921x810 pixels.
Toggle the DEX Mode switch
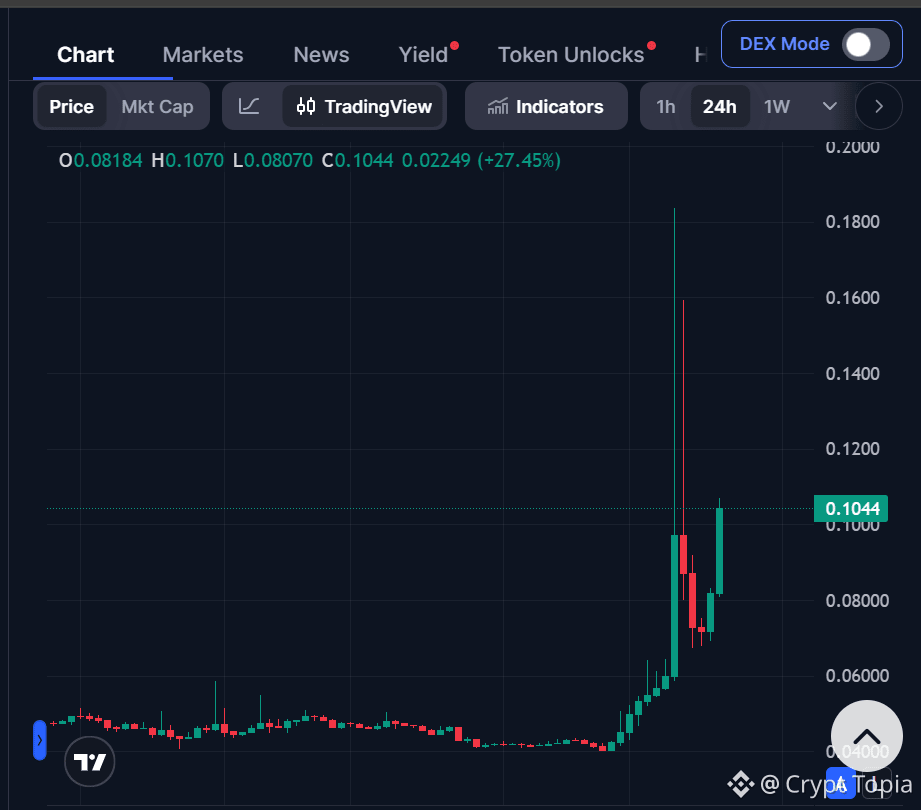click(865, 45)
